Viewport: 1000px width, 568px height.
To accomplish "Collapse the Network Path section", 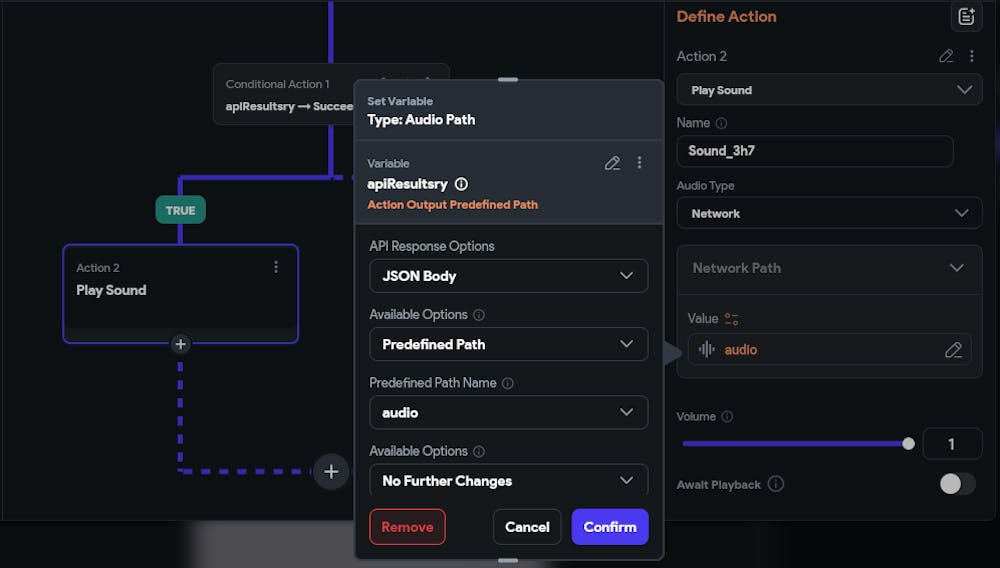I will 956,268.
